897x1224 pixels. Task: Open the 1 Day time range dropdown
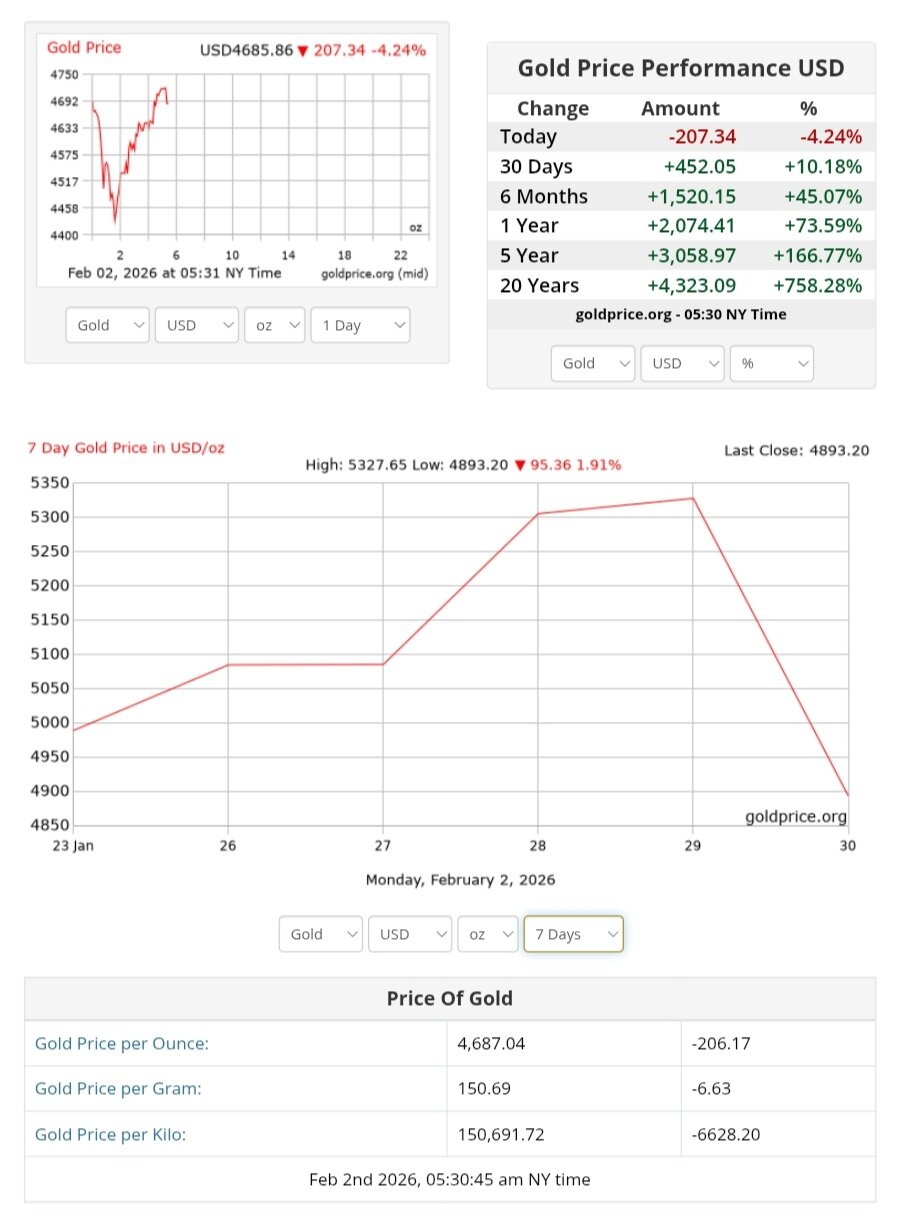click(x=360, y=325)
